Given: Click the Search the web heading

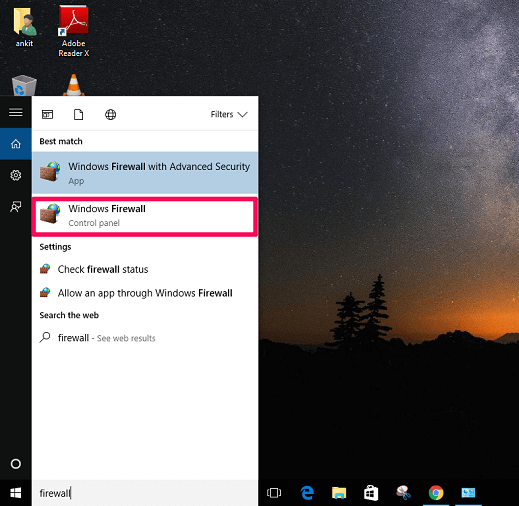Looking at the screenshot, I should click(69, 315).
